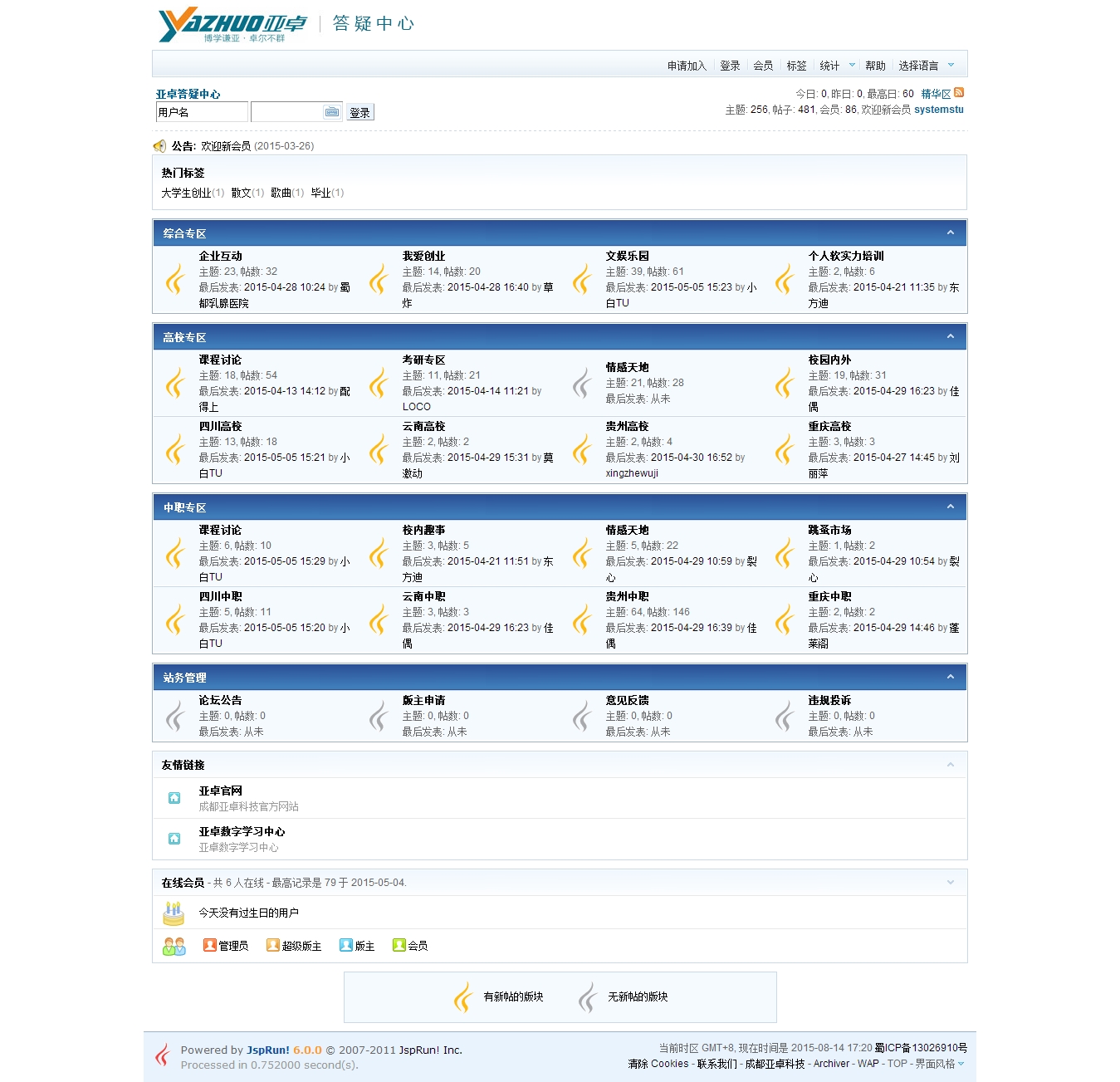Open the Archiver footer link
Image resolution: width=1120 pixels, height=1082 pixels.
[831, 1064]
